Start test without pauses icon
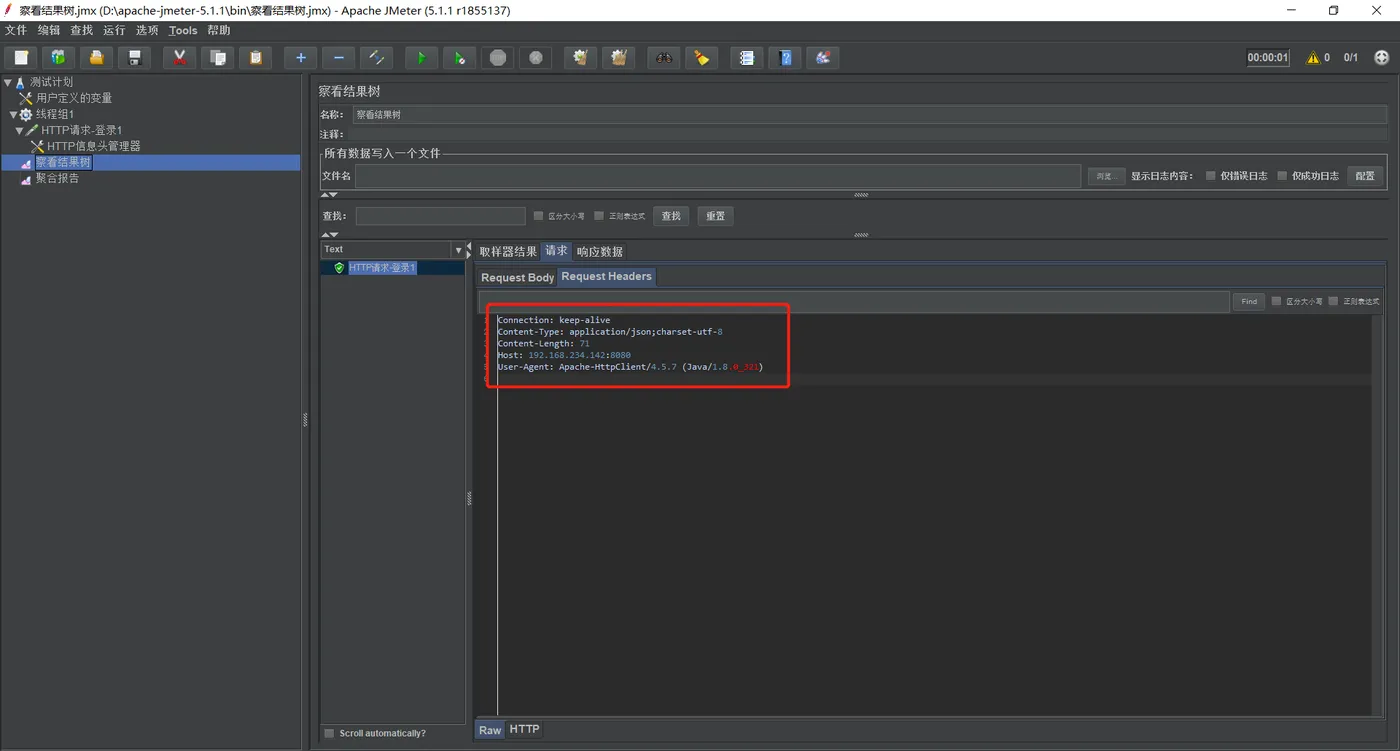Screen dimensions: 1400x751 (459, 58)
